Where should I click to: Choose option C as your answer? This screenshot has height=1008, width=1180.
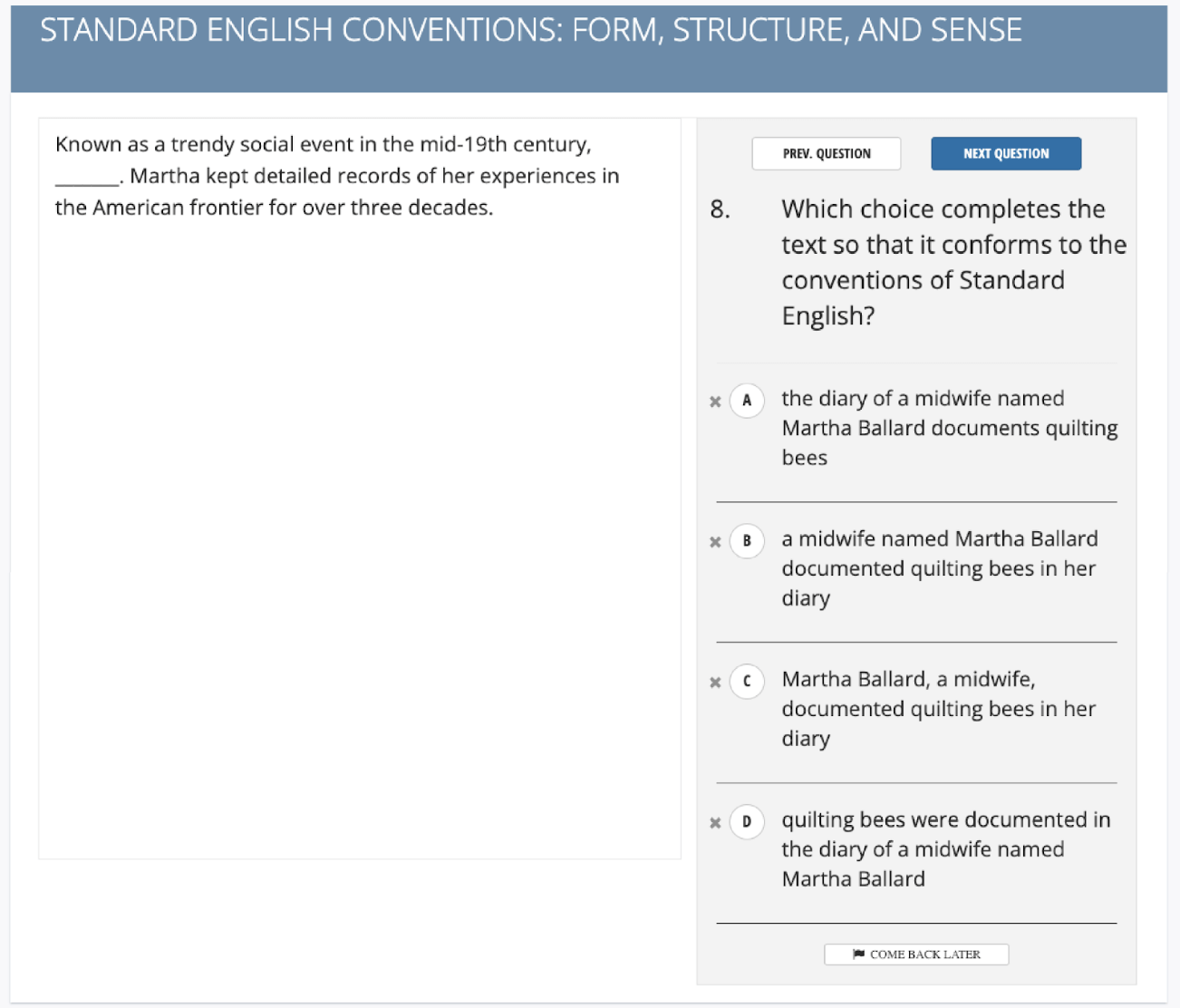[x=747, y=682]
